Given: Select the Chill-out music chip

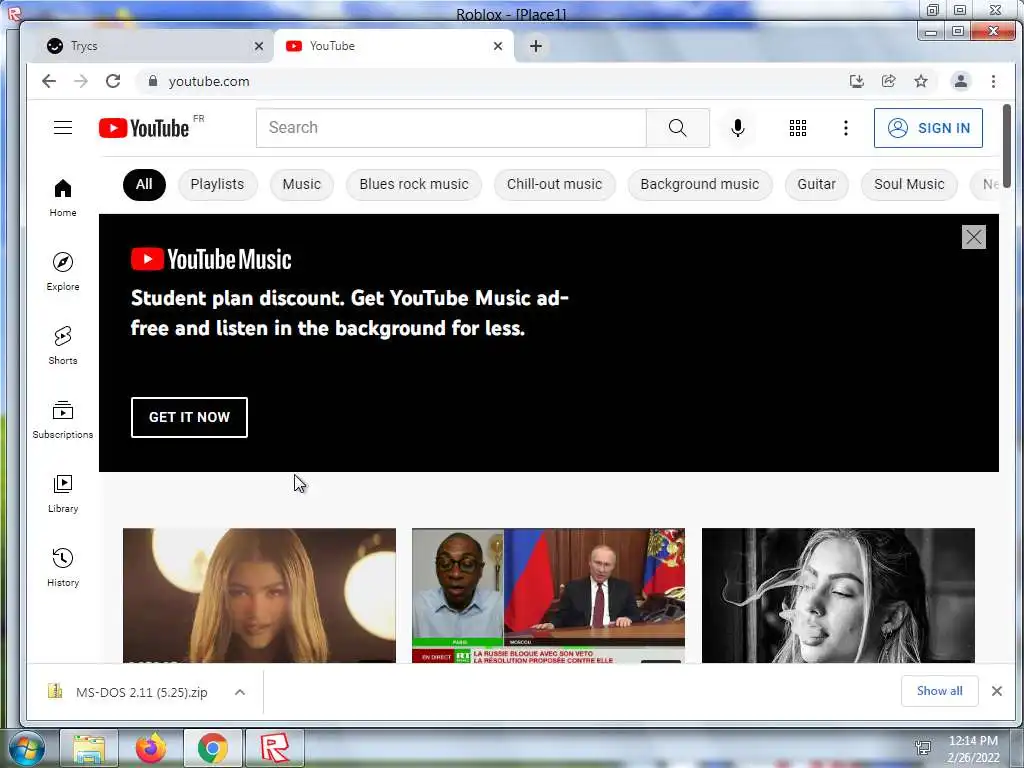Looking at the screenshot, I should (554, 185).
